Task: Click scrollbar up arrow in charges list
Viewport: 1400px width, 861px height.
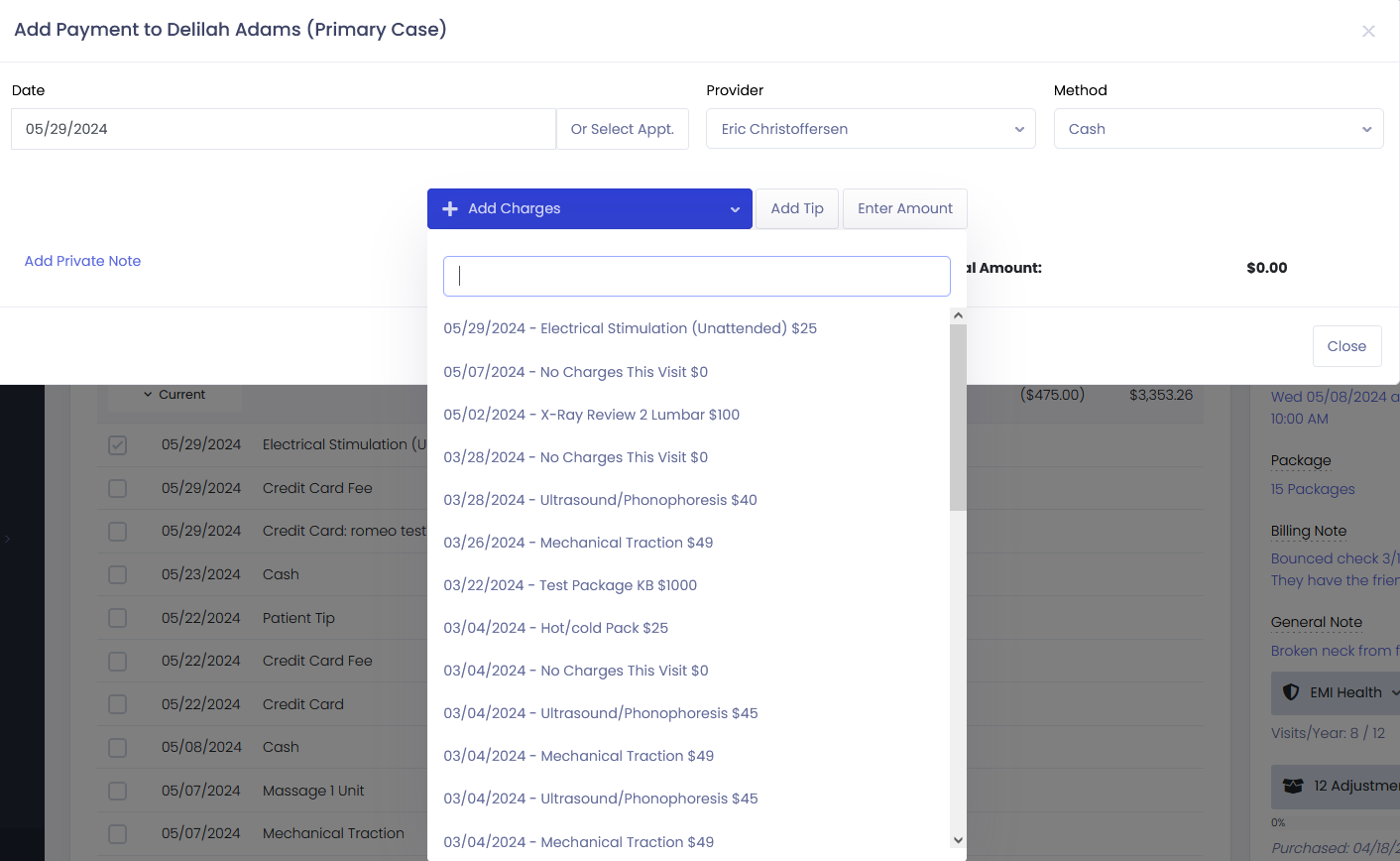Action: tap(958, 315)
